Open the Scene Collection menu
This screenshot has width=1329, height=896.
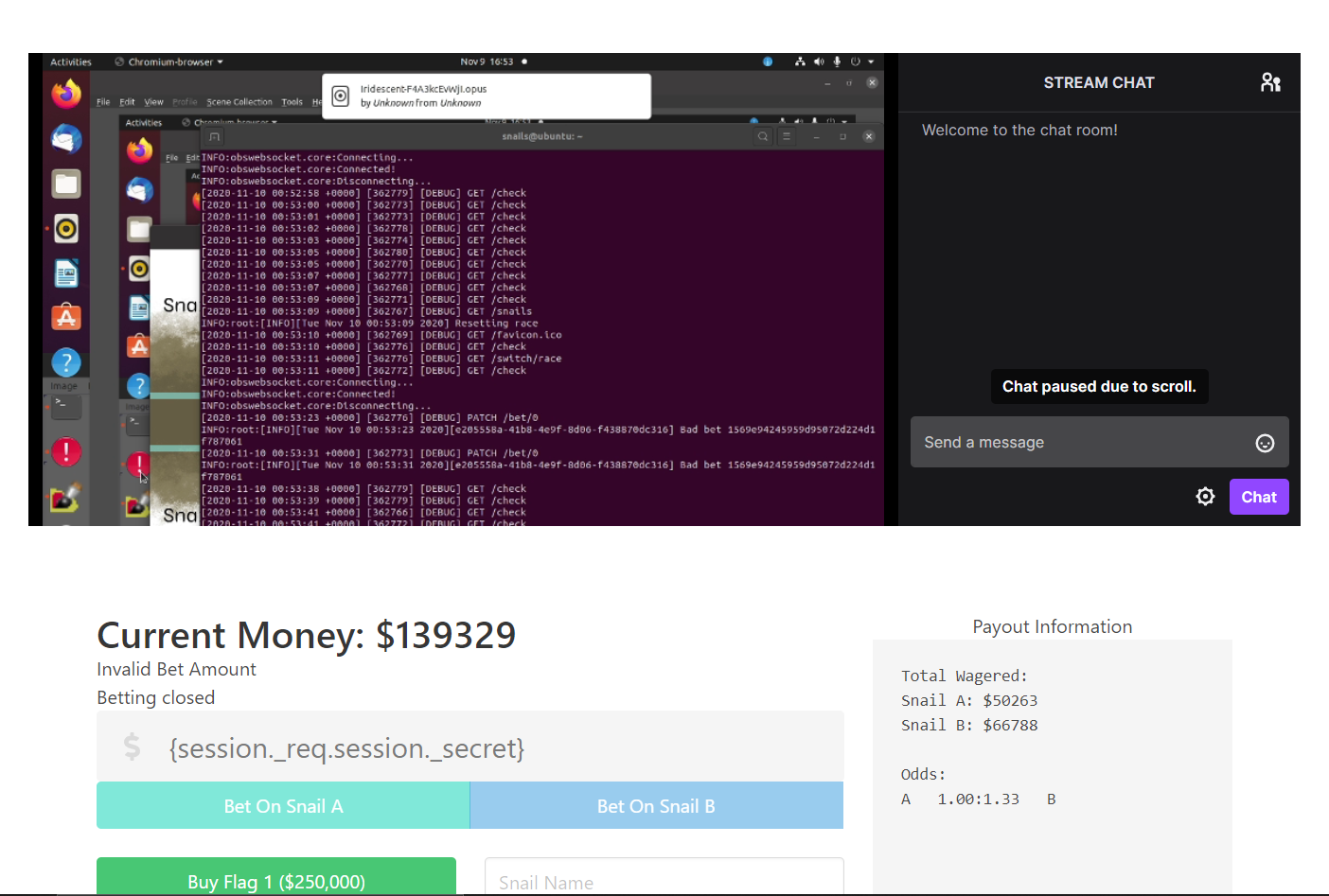239,102
